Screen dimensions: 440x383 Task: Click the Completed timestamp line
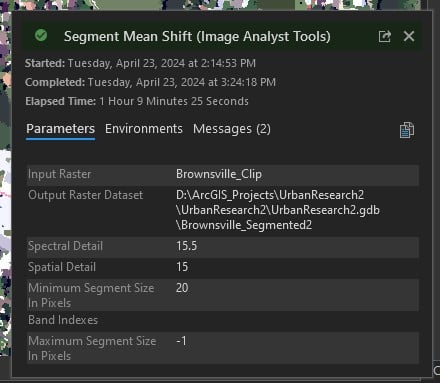point(150,82)
